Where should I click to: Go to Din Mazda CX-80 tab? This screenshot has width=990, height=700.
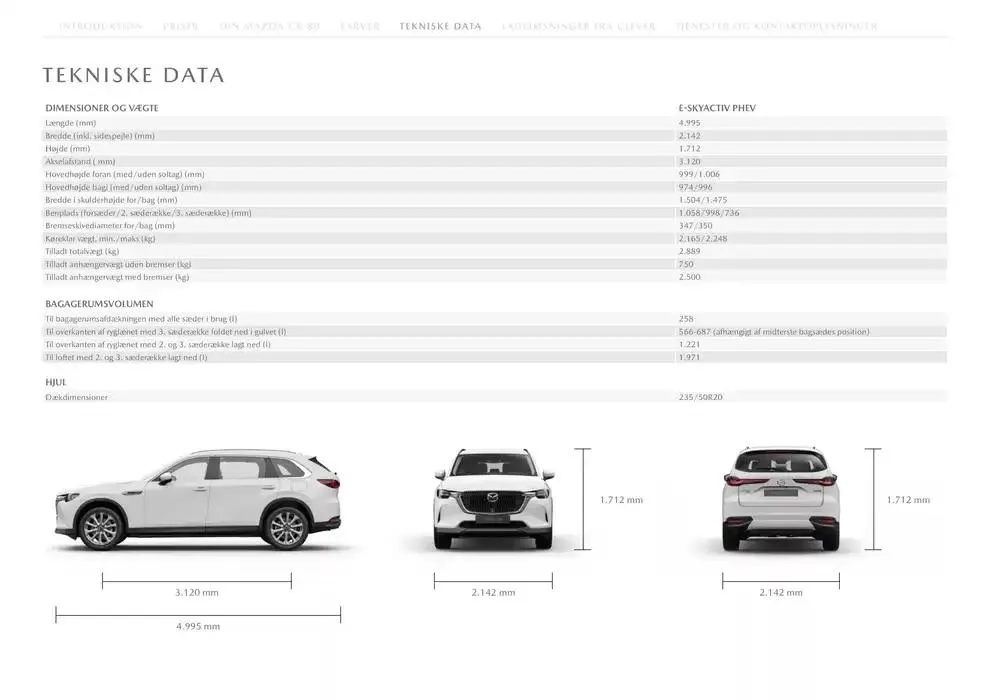coord(270,26)
